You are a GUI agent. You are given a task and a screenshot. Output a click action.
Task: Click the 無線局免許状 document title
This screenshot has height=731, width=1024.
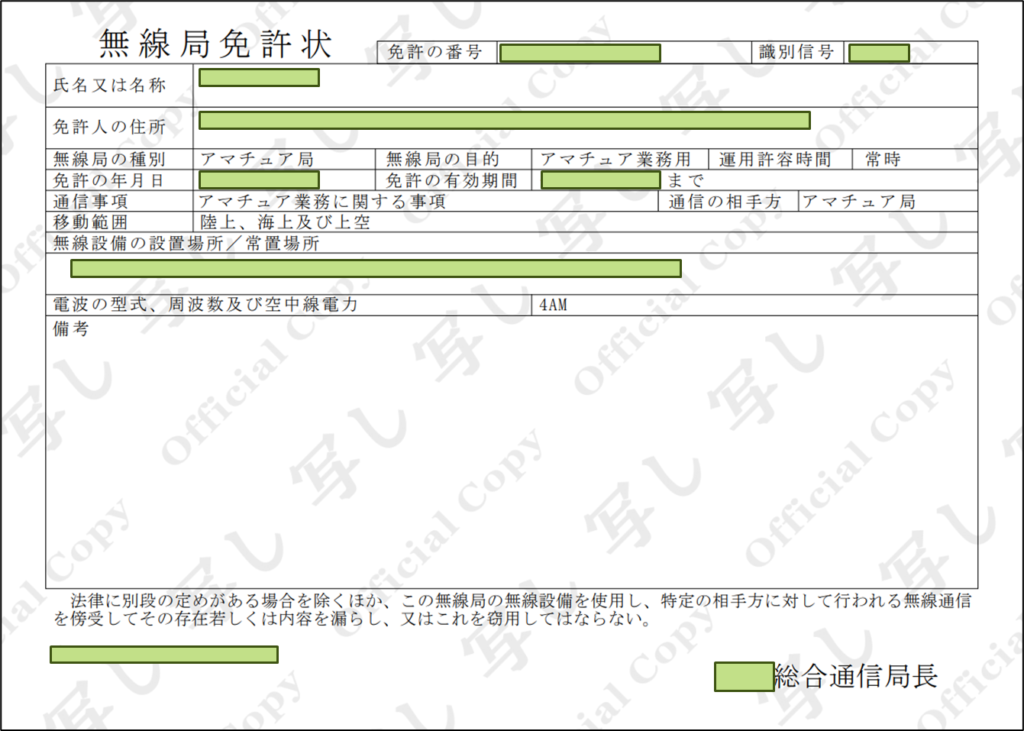tap(215, 44)
